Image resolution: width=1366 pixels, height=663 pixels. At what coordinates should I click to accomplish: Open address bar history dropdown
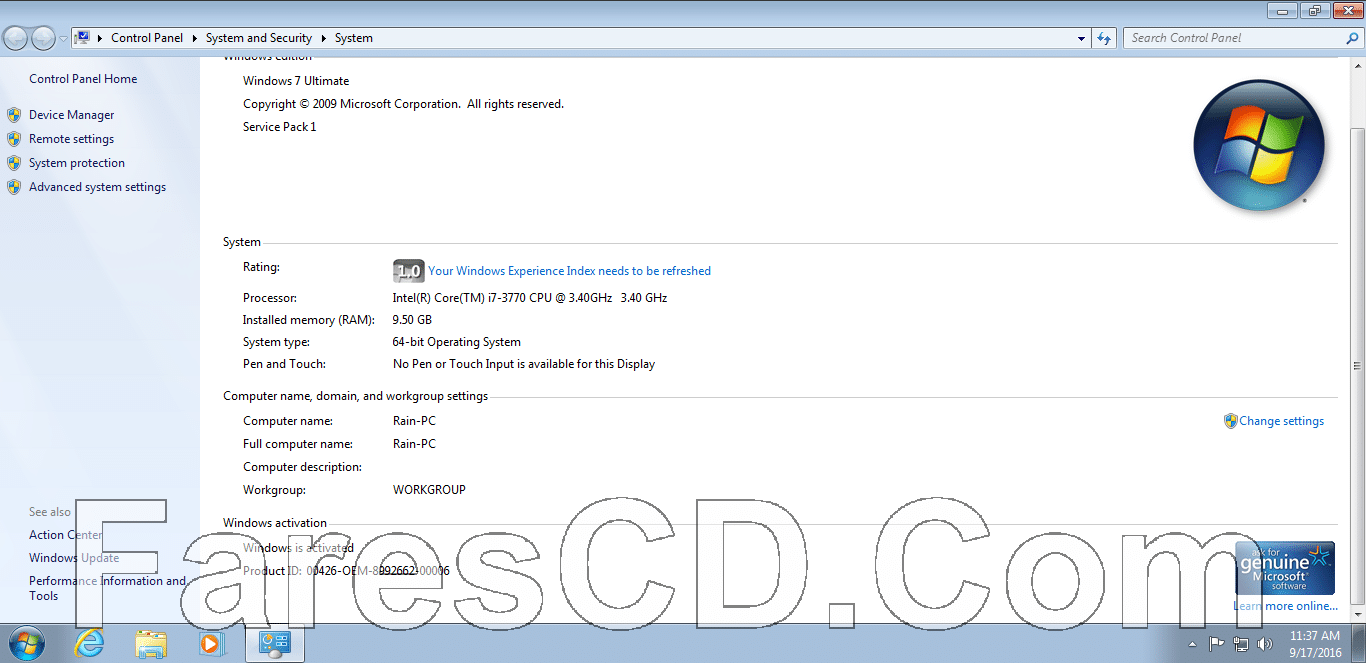(x=1082, y=38)
